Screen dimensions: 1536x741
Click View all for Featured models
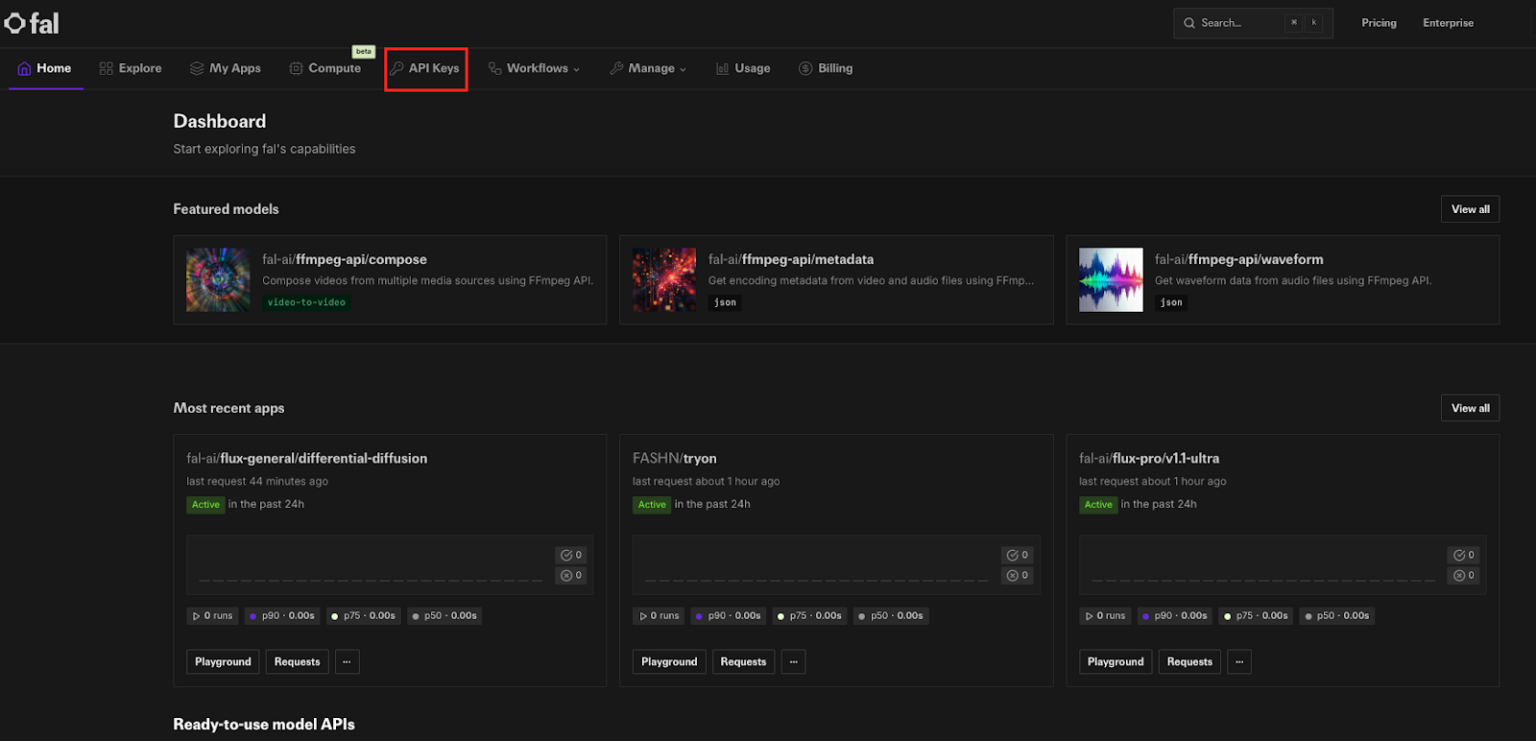coord(1470,209)
